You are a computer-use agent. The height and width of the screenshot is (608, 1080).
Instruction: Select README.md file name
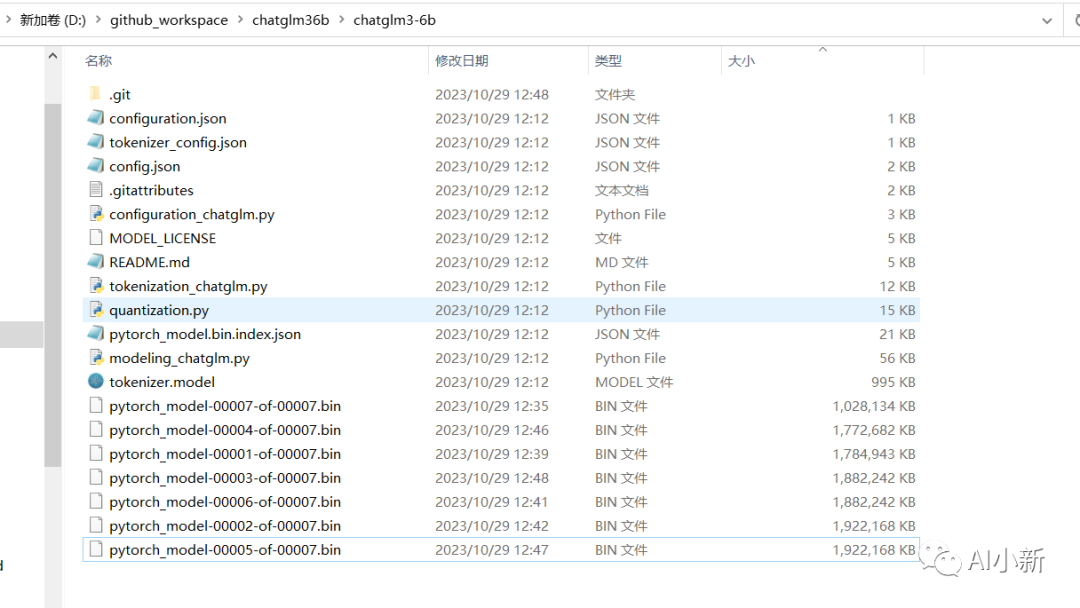pos(149,262)
